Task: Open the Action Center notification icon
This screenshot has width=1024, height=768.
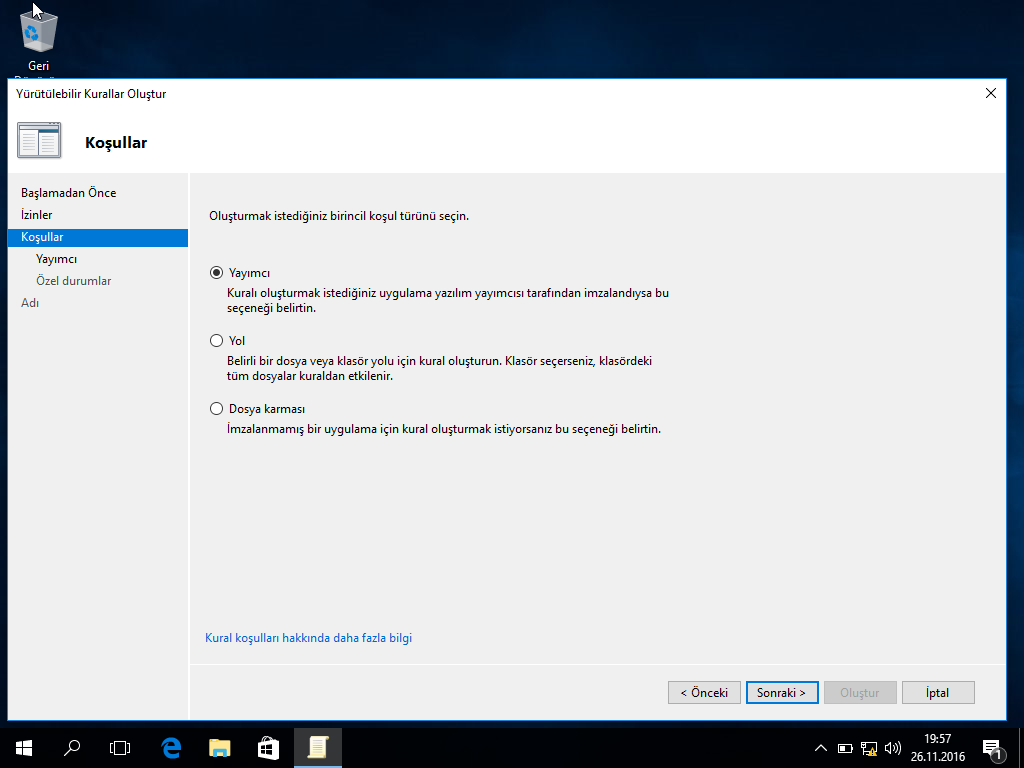Action: [x=993, y=747]
